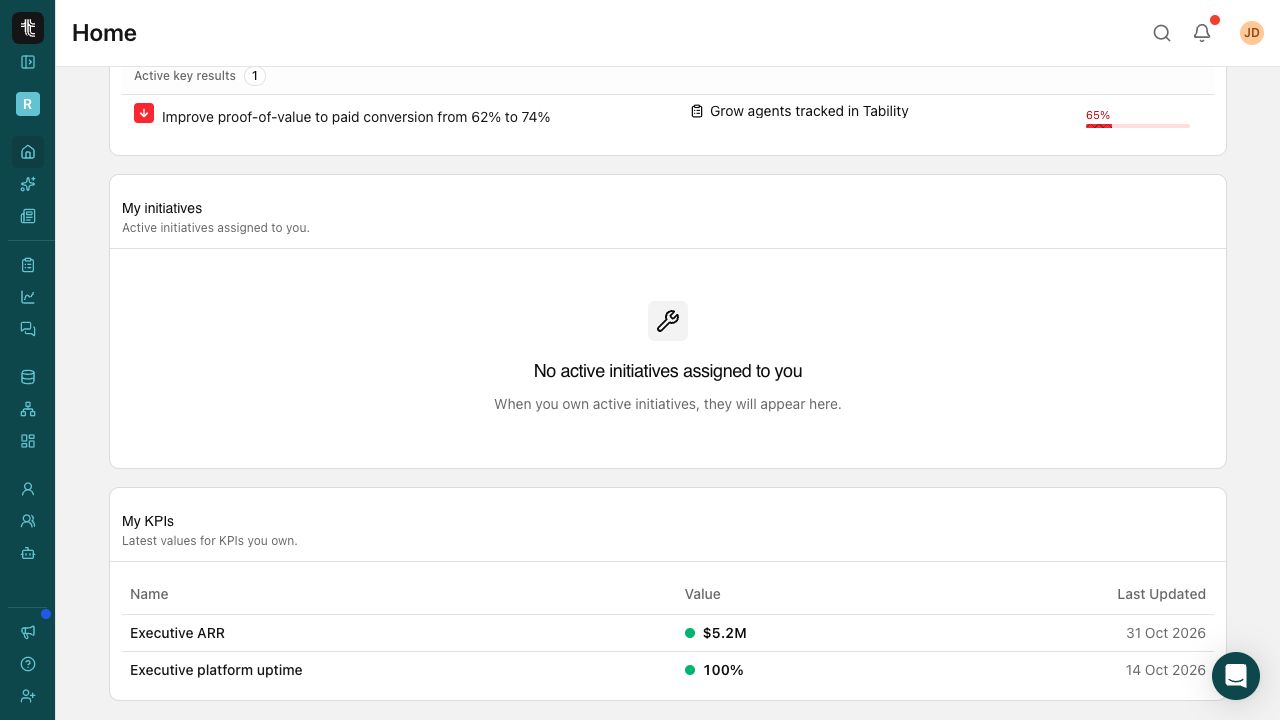Screen dimensions: 1280x720
Task: Click the 'Active key results' count badge
Action: (255, 76)
